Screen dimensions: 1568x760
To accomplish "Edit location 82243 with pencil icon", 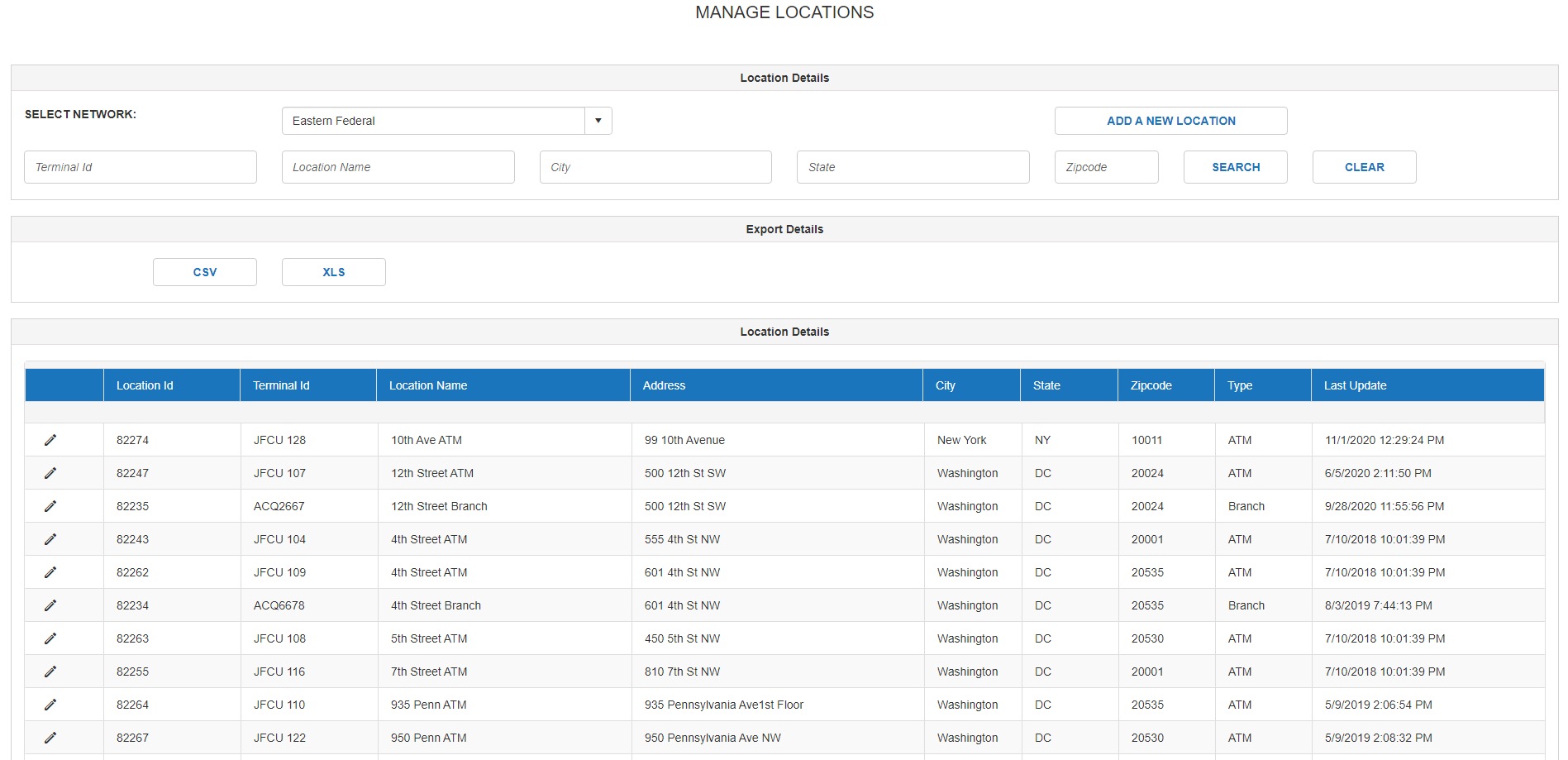I will 50,539.
